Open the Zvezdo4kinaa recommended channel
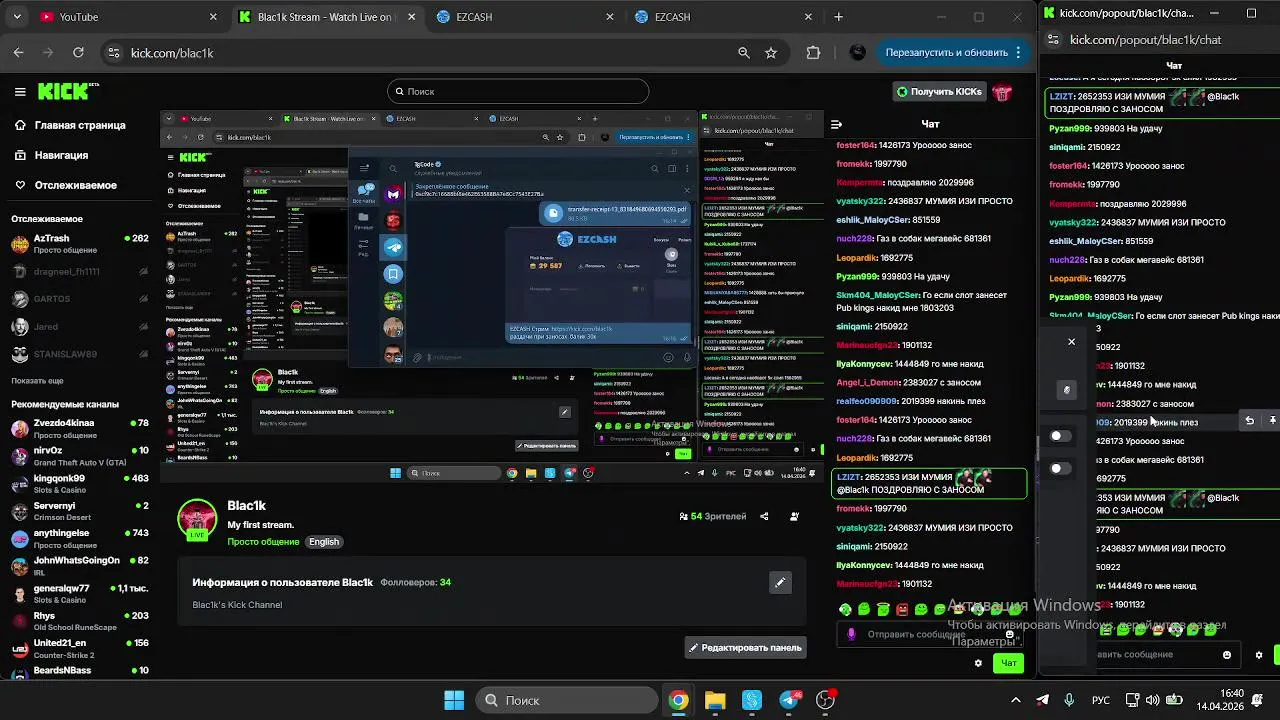1280x720 pixels. click(x=80, y=428)
